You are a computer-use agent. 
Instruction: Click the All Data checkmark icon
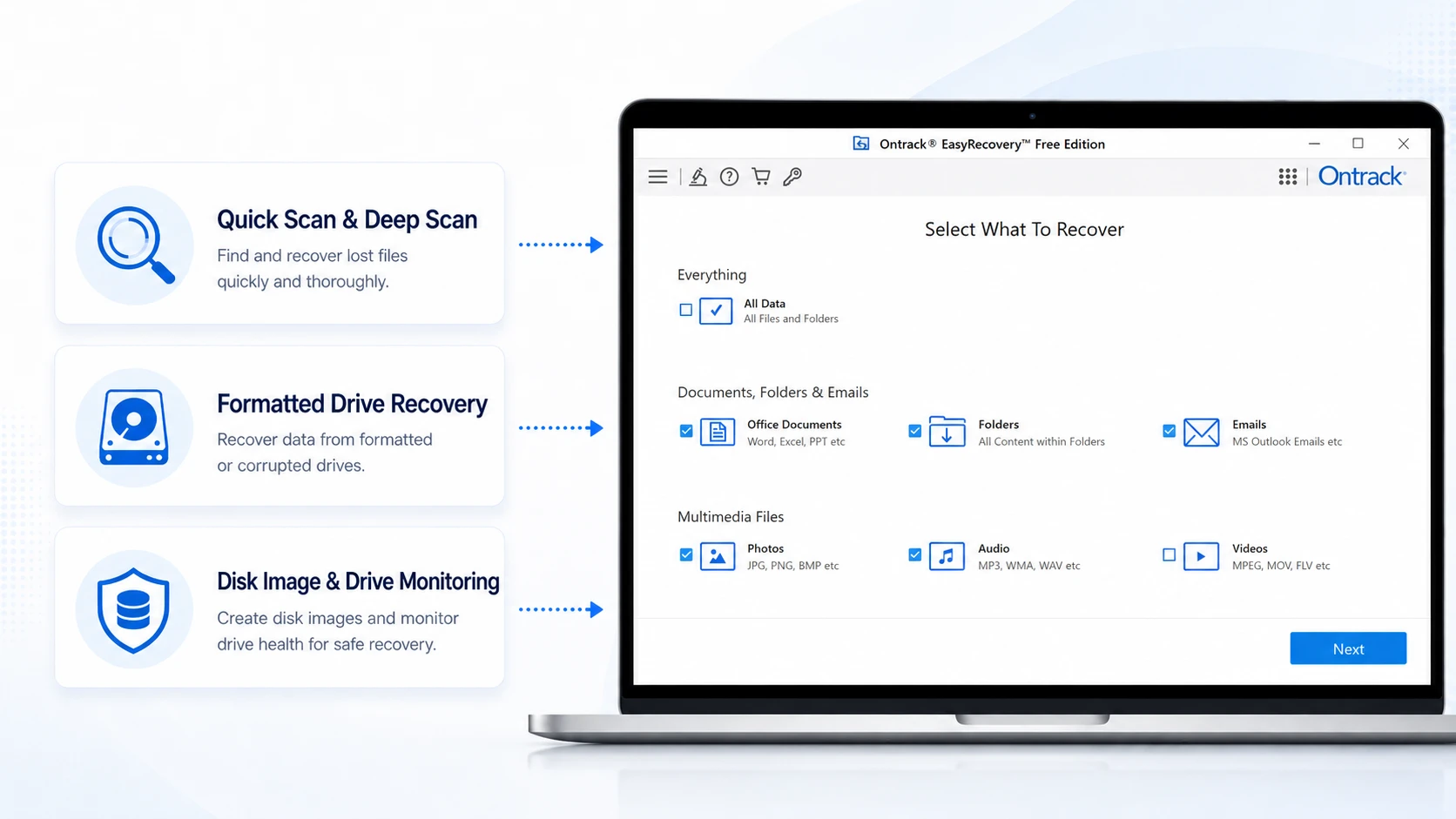pyautogui.click(x=715, y=311)
